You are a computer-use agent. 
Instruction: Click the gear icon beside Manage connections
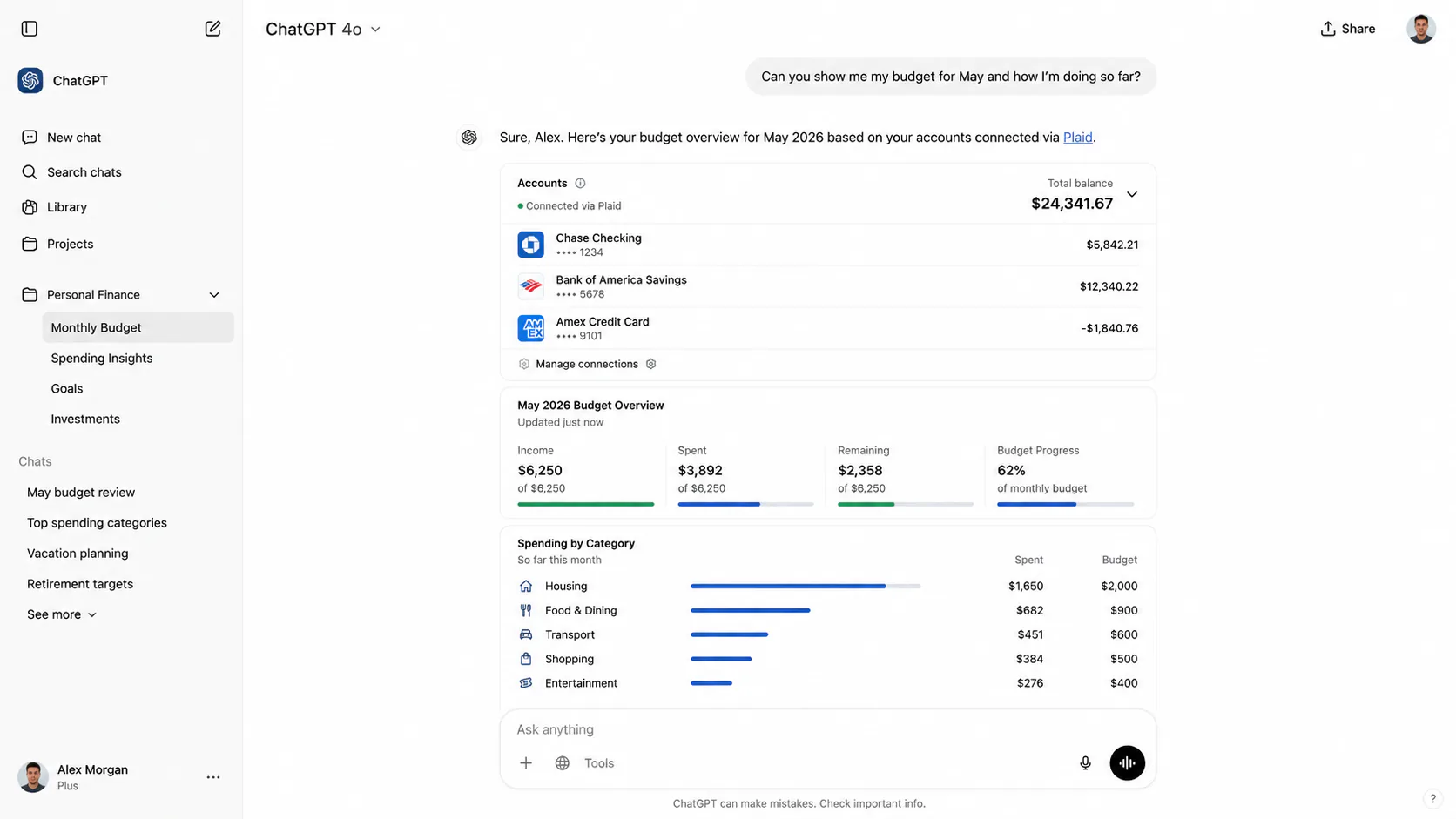click(x=650, y=364)
